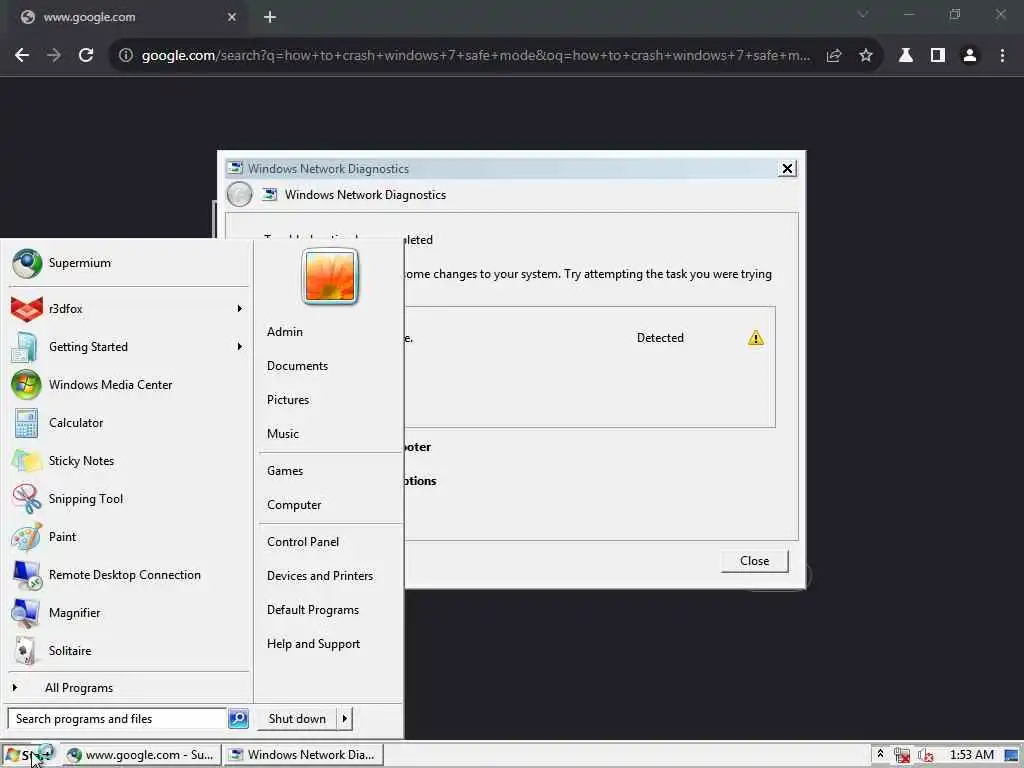Viewport: 1024px width, 768px height.
Task: Open Default Programs
Action: (x=313, y=610)
